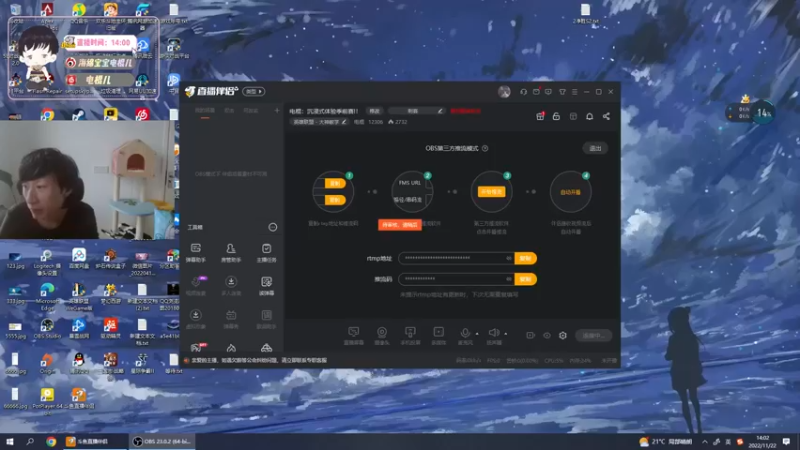Open the weather widget showing 21°C

click(x=666, y=442)
